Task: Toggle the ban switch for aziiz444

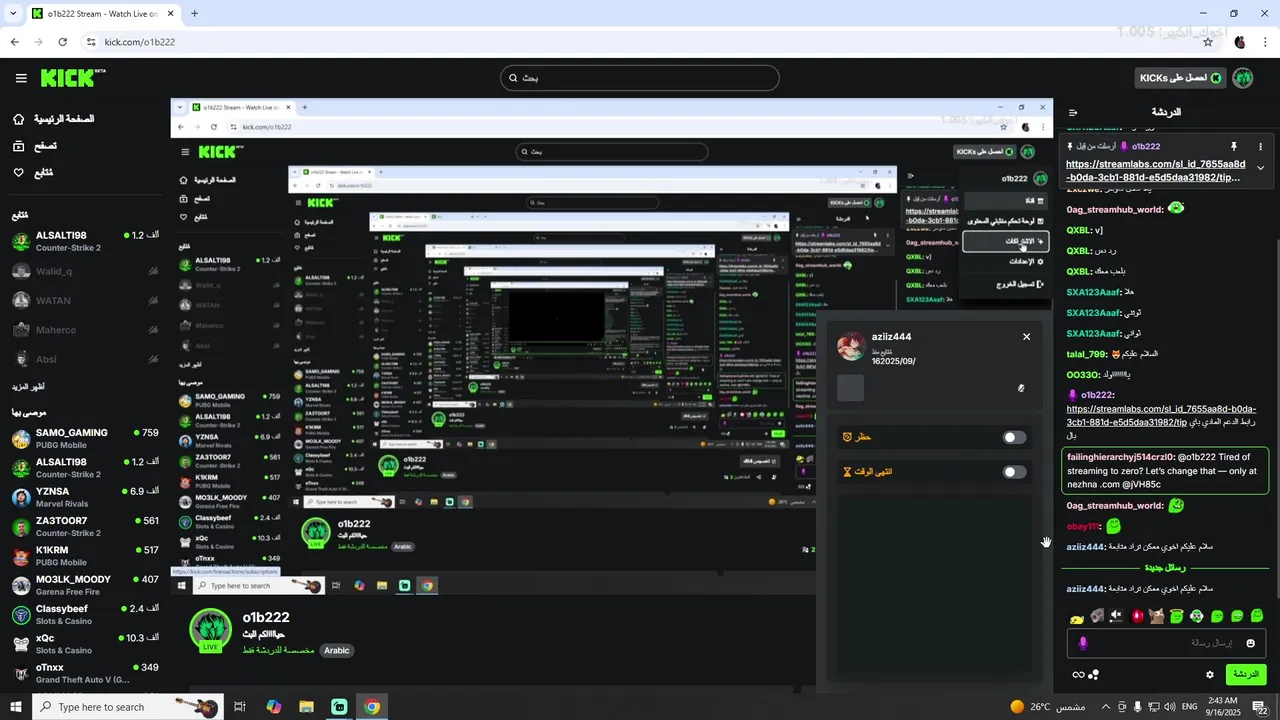Action: (1014, 437)
